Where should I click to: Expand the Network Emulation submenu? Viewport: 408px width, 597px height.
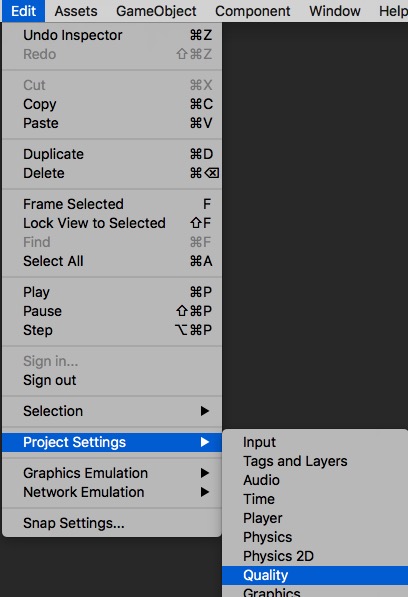coord(112,492)
